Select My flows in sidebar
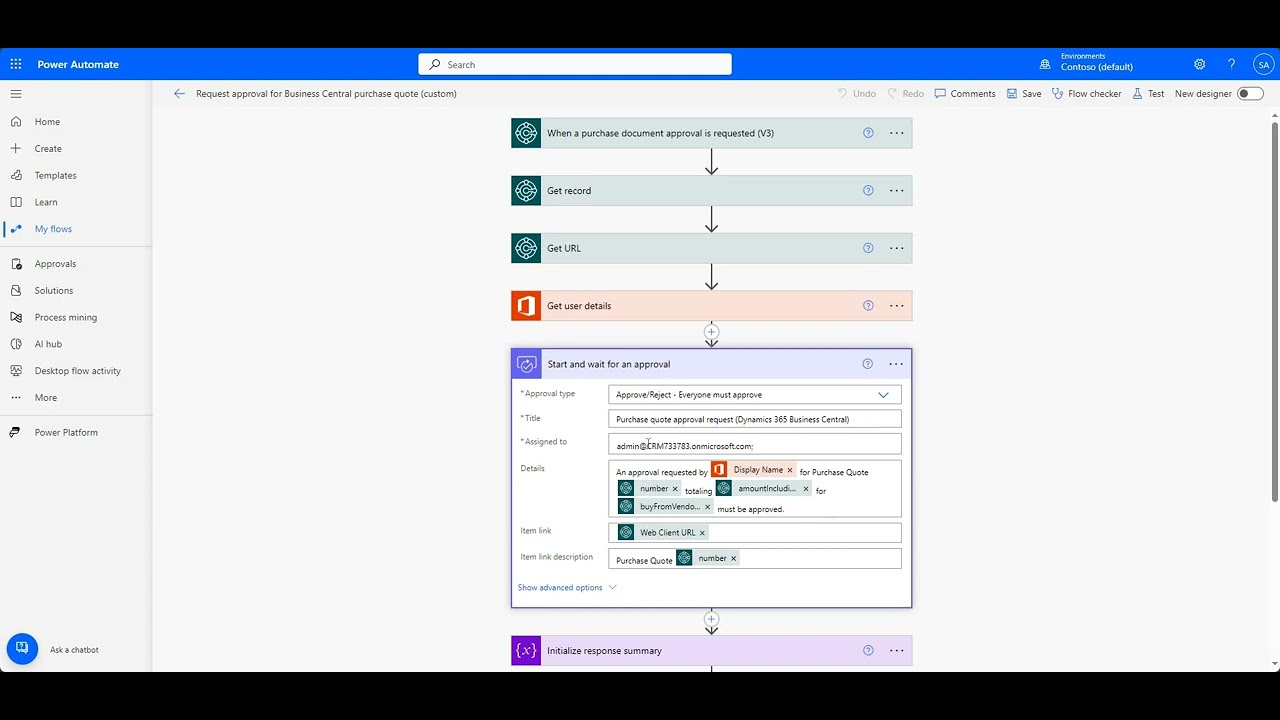Viewport: 1280px width, 720px height. tap(53, 229)
